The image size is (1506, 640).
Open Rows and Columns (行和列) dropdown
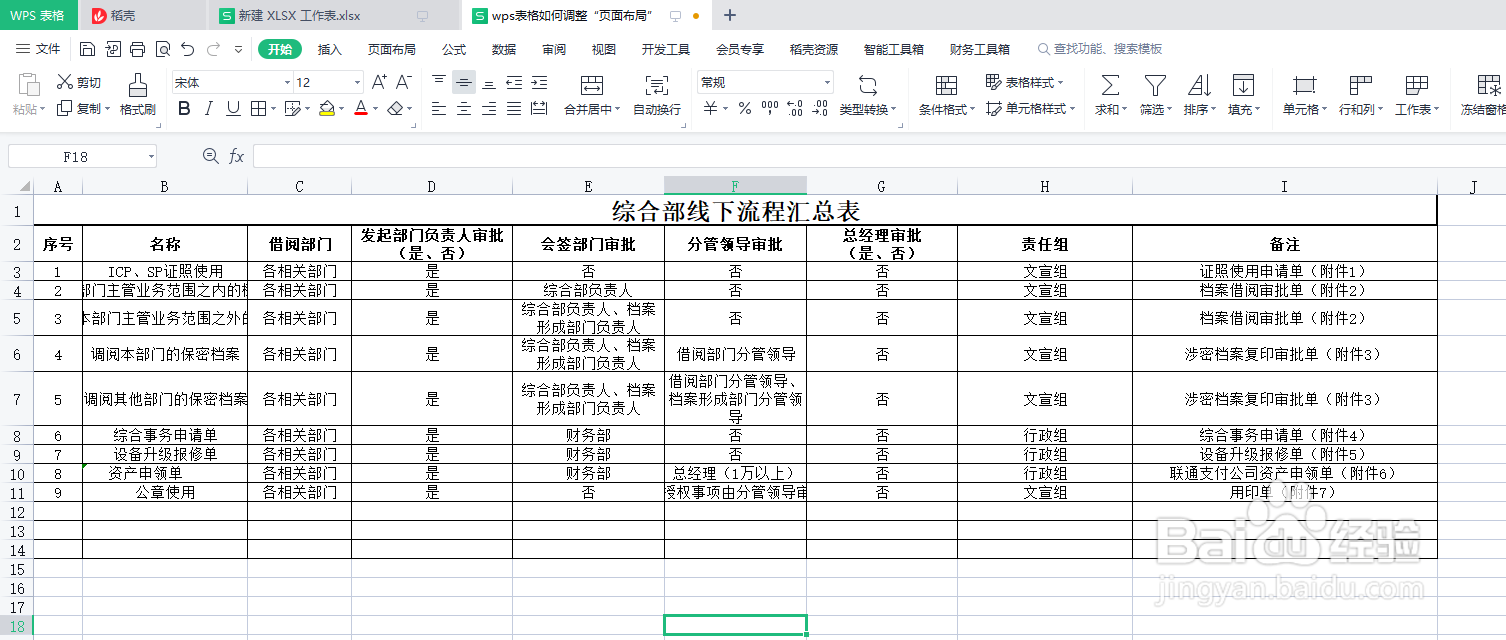1360,96
